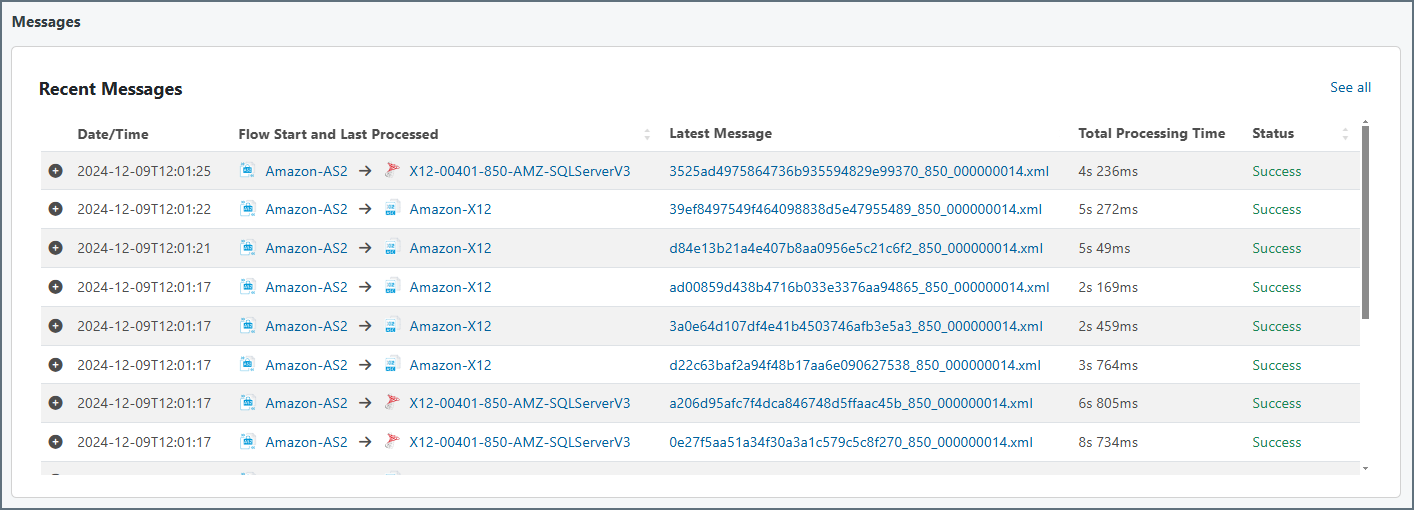Click the X12 icon beside the d84e13b21 message
This screenshot has width=1414, height=510.
tap(392, 248)
